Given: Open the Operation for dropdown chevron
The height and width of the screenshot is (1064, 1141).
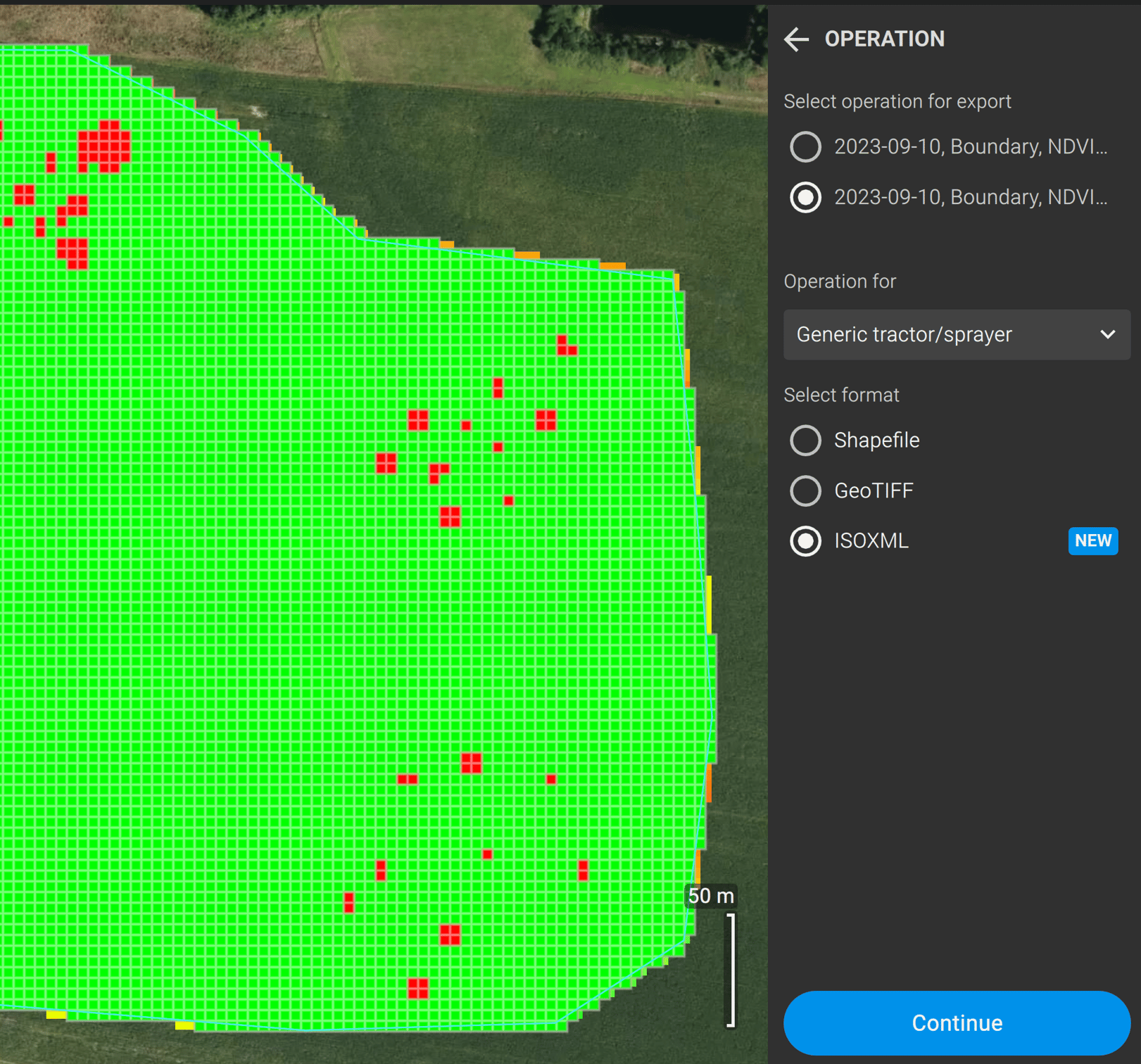Looking at the screenshot, I should (x=1107, y=335).
